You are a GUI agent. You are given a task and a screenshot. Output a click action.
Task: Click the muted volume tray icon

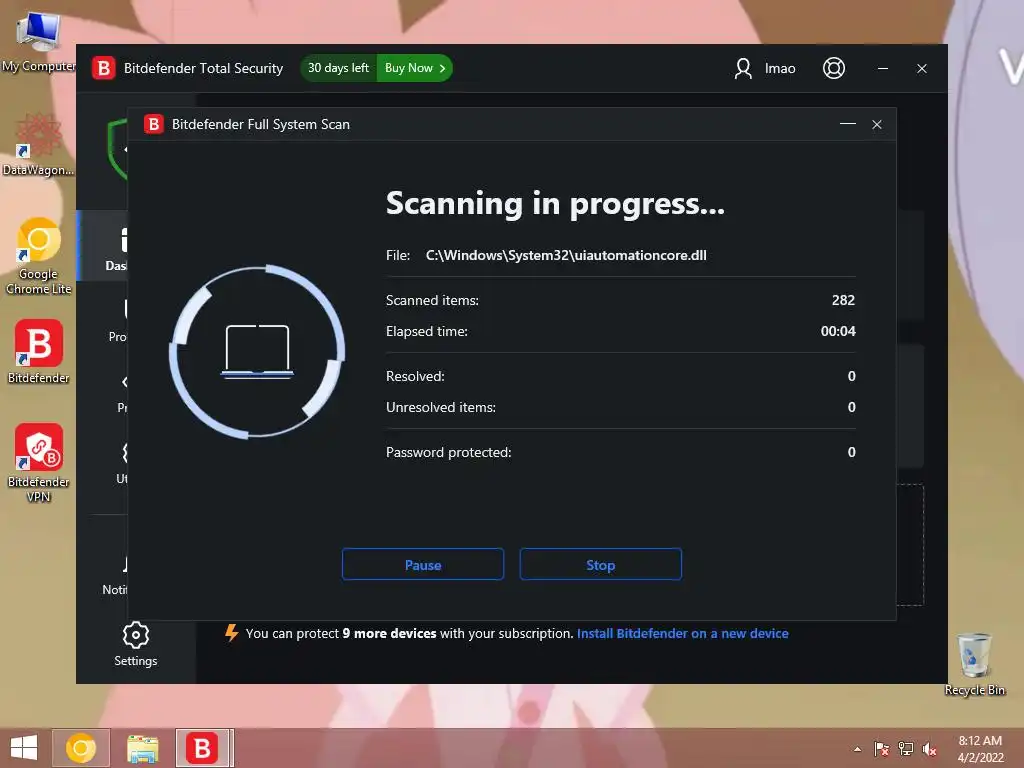click(929, 749)
